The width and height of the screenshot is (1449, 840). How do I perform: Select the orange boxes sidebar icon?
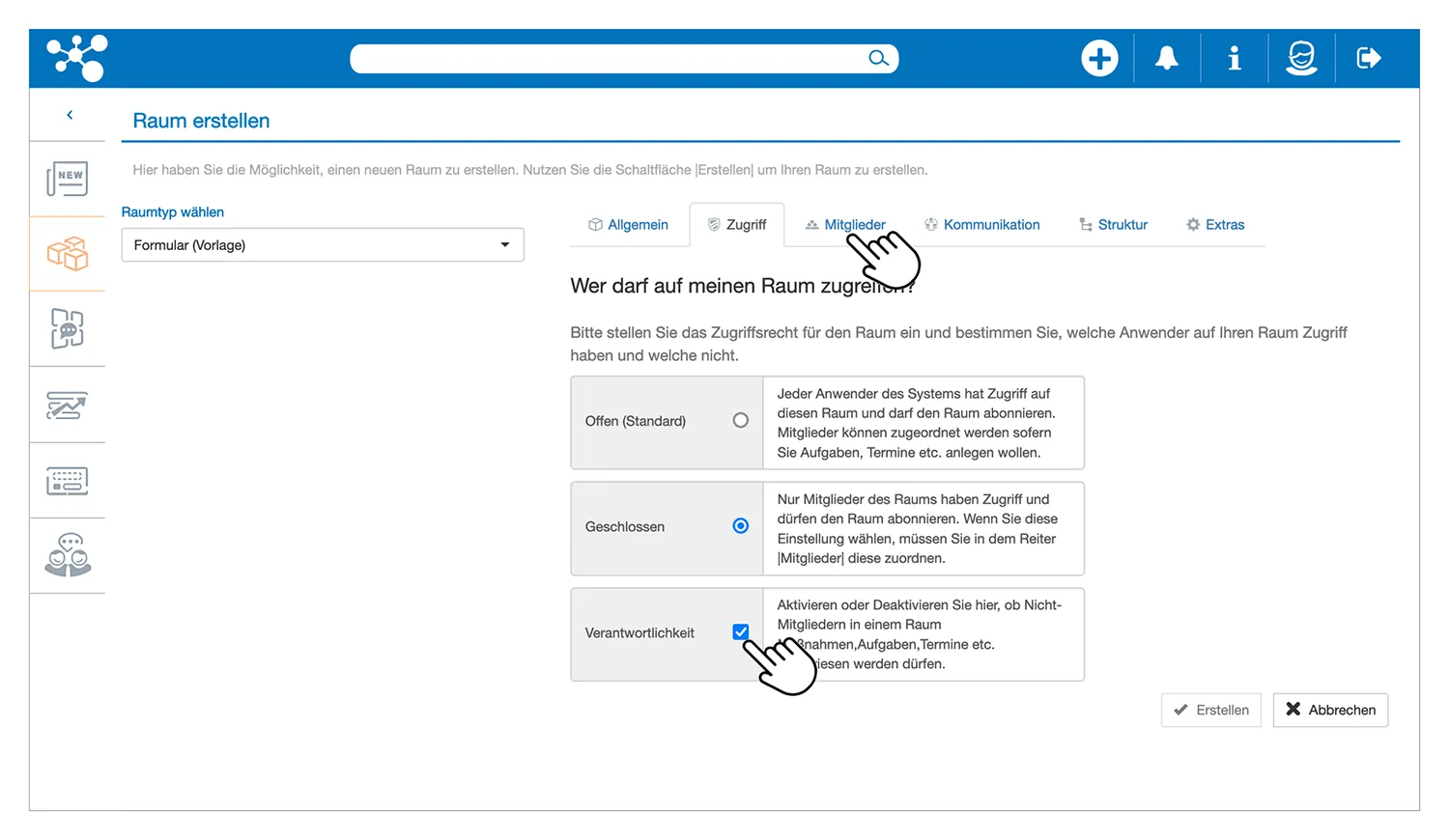(68, 254)
